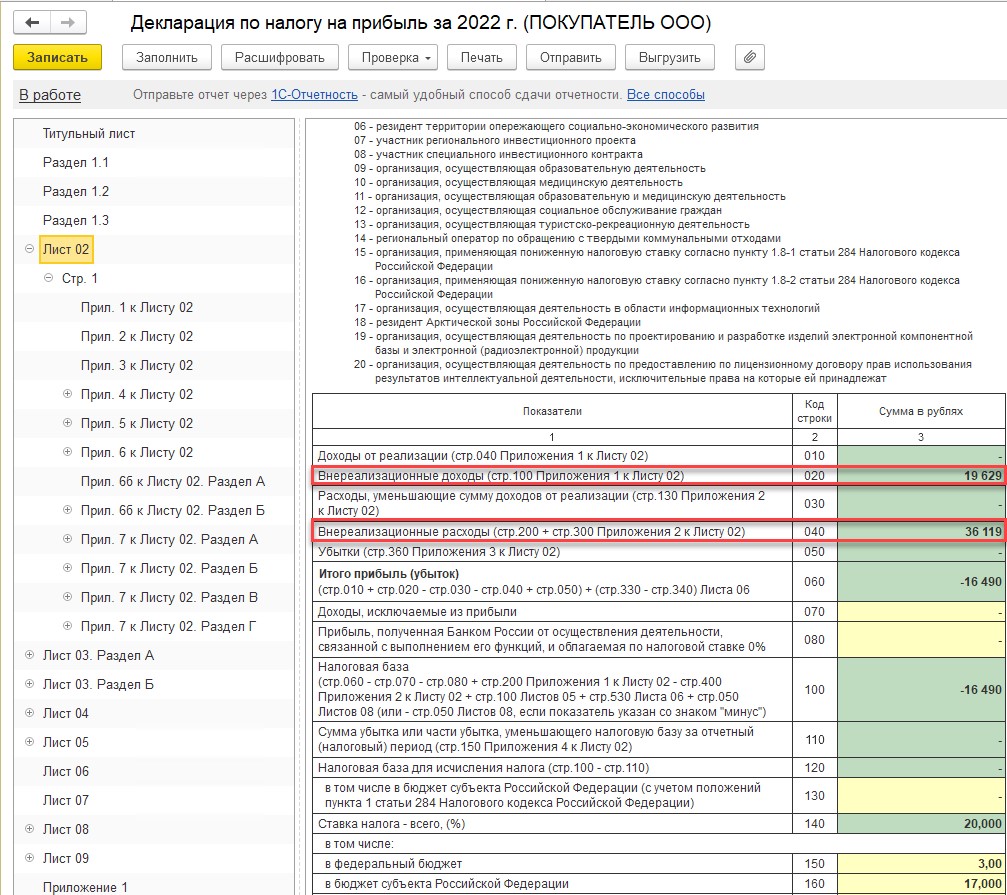
Task: Expand the Лист 05 node
Action: pyautogui.click(x=30, y=742)
